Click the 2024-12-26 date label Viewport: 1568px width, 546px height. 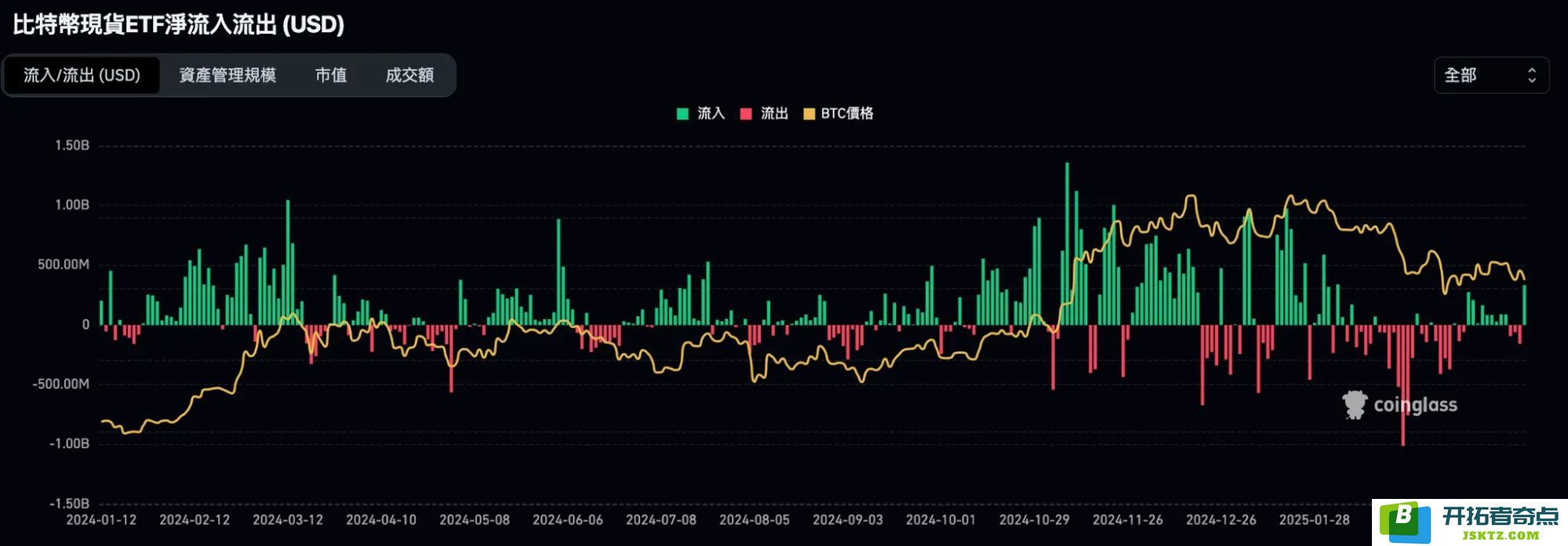coord(1221,519)
